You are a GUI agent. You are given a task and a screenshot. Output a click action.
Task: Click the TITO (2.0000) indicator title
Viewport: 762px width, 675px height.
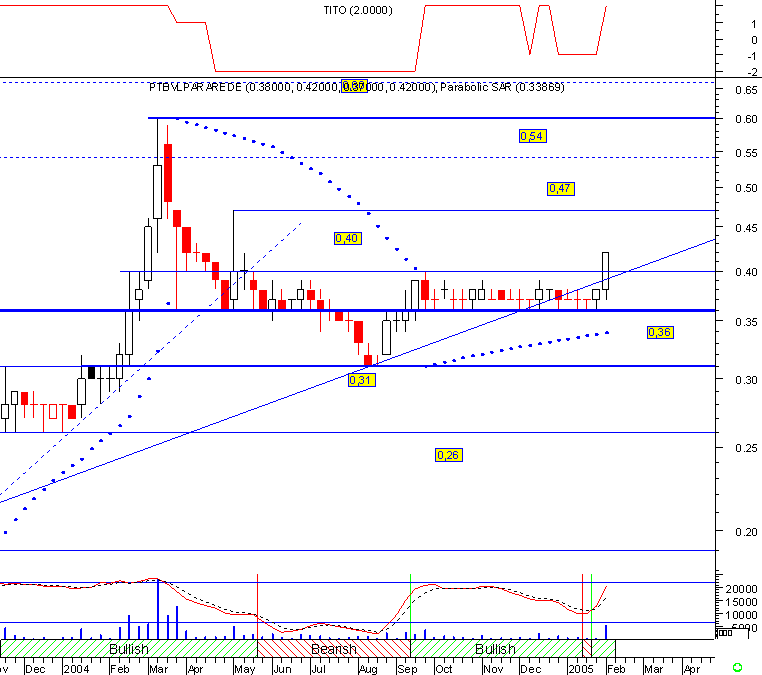tap(358, 10)
